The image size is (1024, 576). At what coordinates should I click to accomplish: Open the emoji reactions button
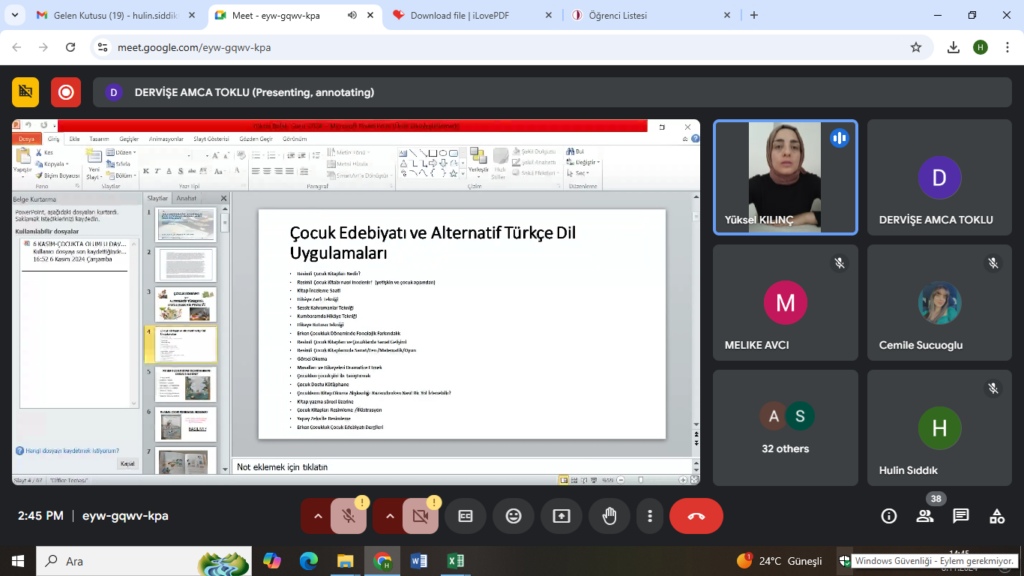click(x=513, y=516)
